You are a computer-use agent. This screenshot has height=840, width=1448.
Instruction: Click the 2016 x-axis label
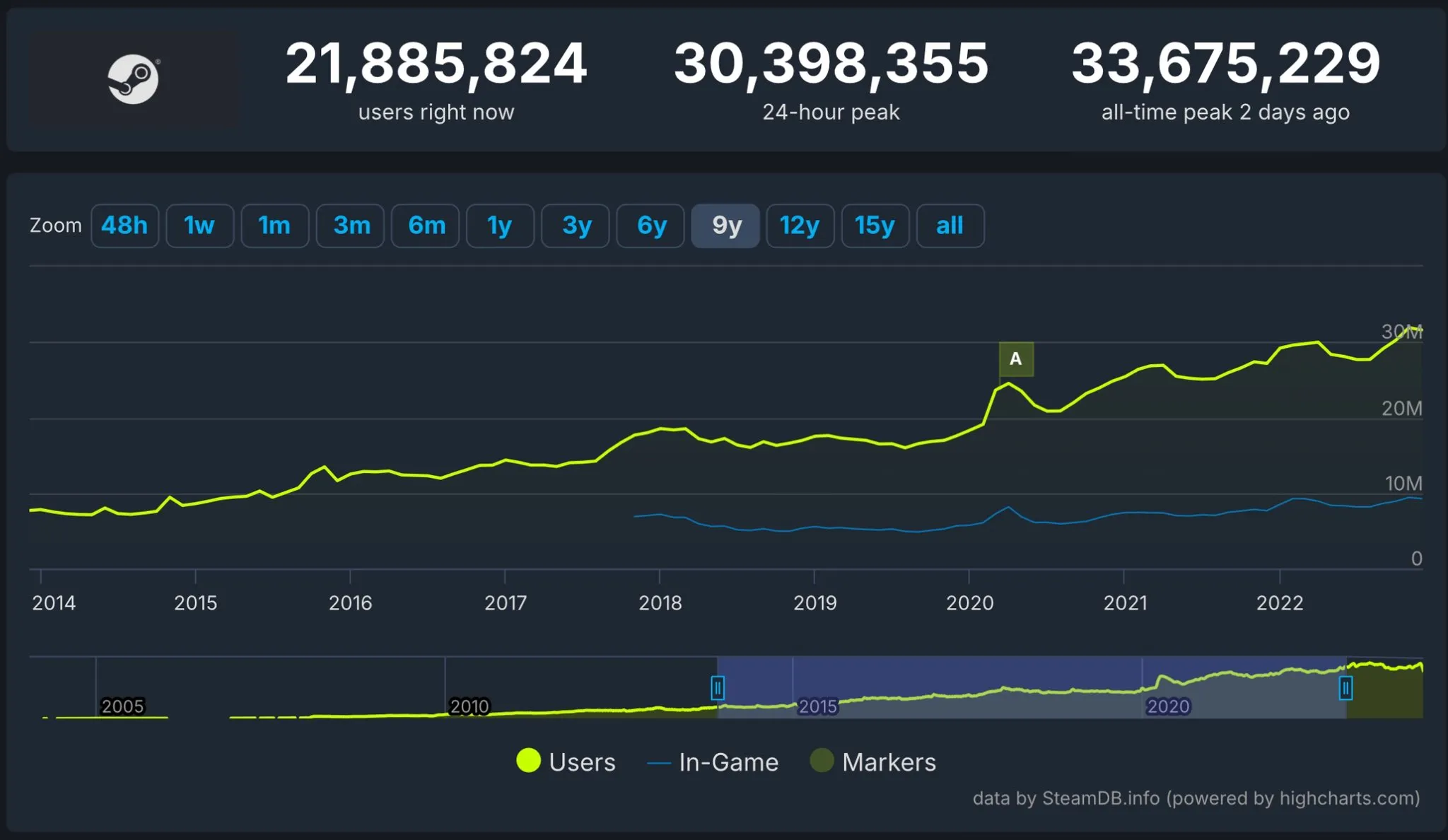[x=350, y=603]
